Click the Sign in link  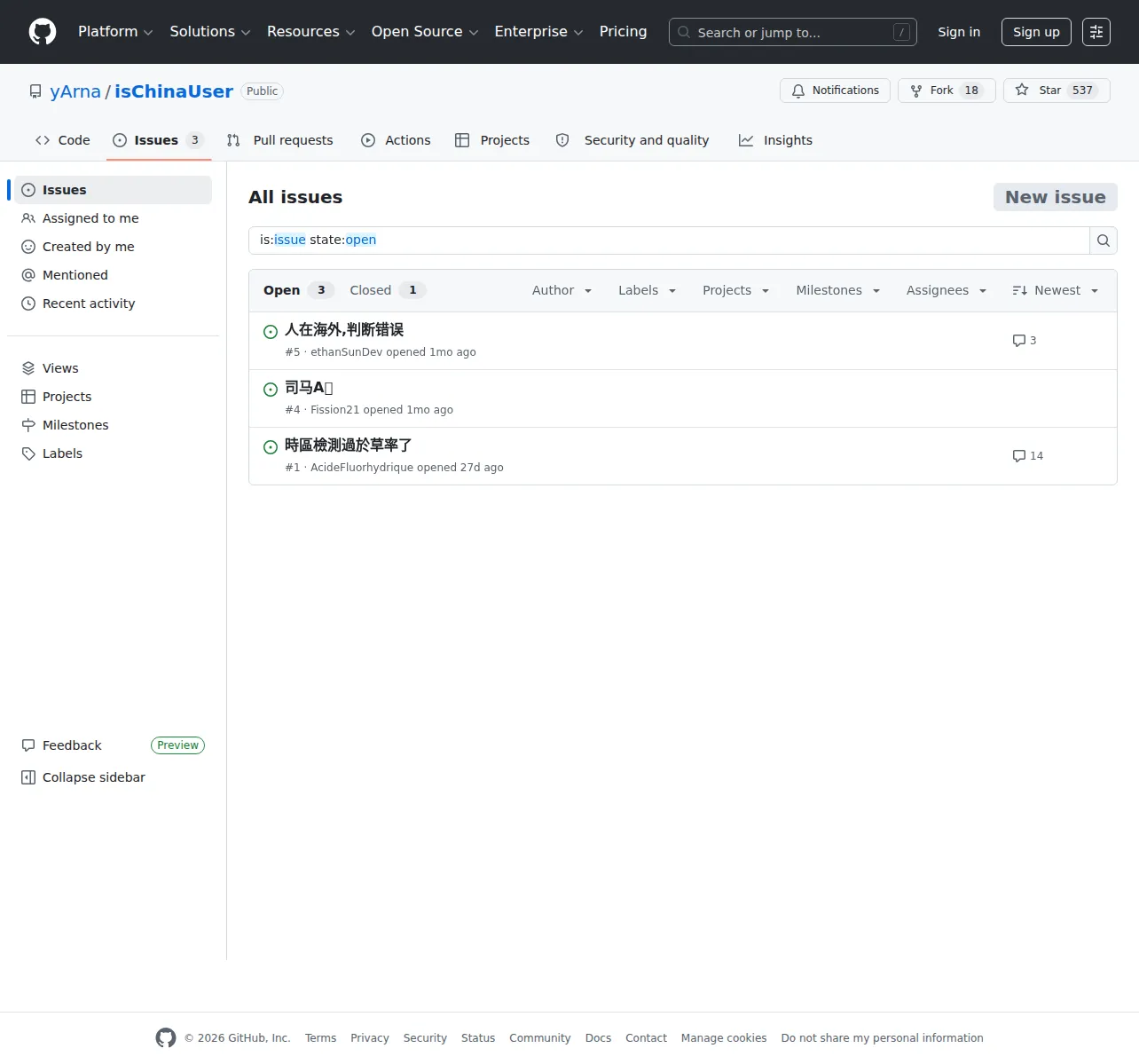pyautogui.click(x=959, y=32)
